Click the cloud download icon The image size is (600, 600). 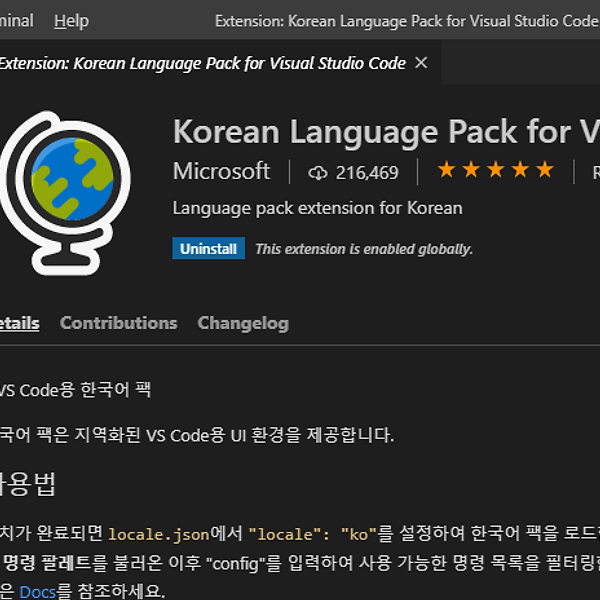[318, 173]
